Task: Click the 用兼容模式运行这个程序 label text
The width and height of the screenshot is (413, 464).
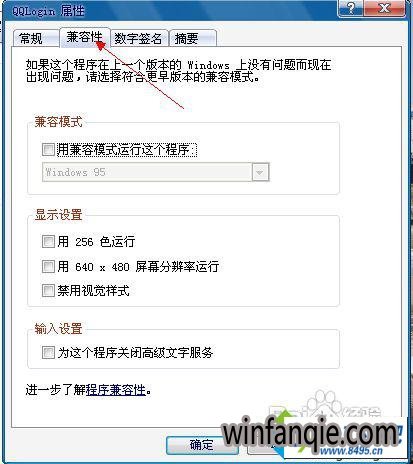Action: pos(127,150)
